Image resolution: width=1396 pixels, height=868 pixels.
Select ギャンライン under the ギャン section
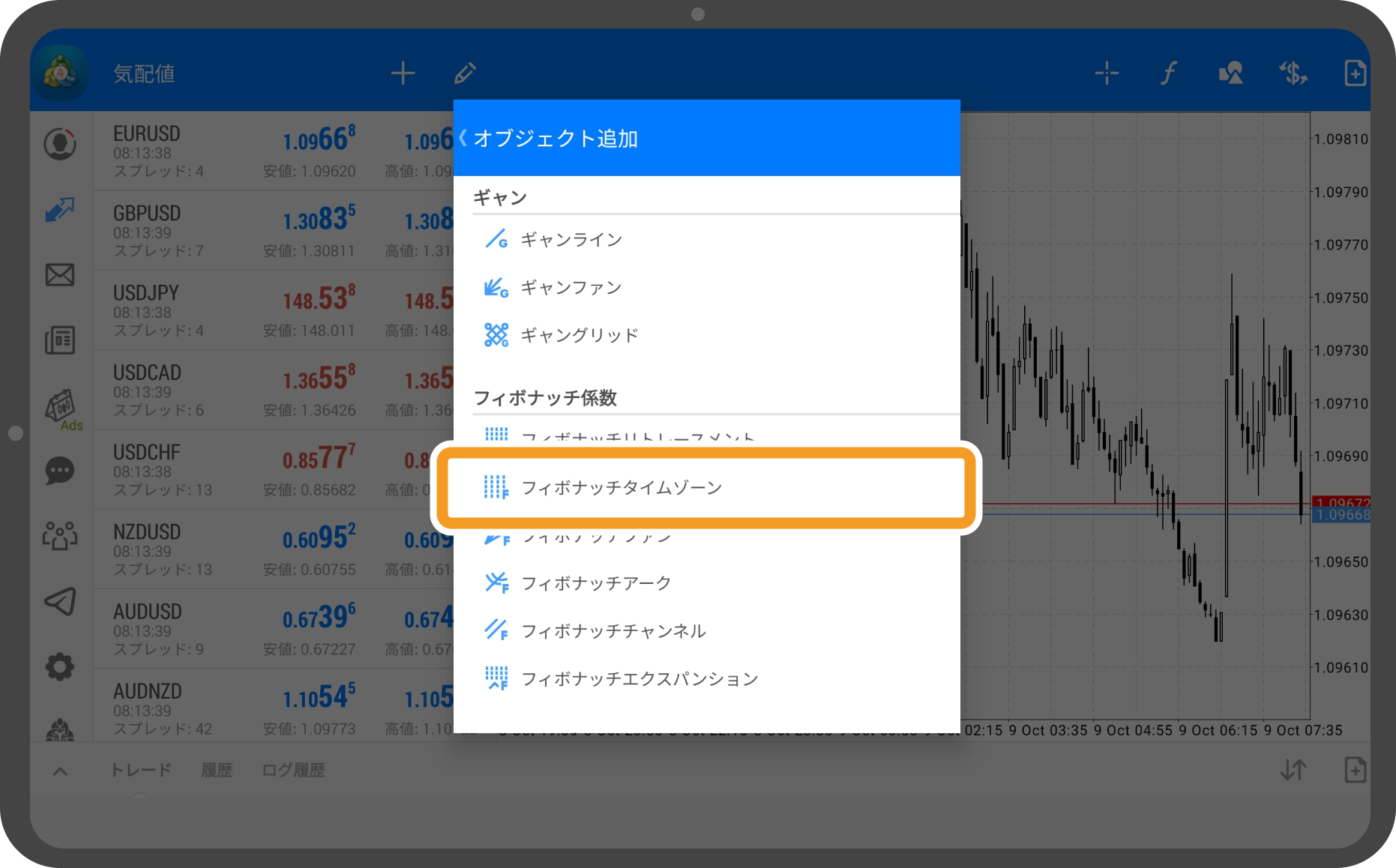pyautogui.click(x=573, y=240)
